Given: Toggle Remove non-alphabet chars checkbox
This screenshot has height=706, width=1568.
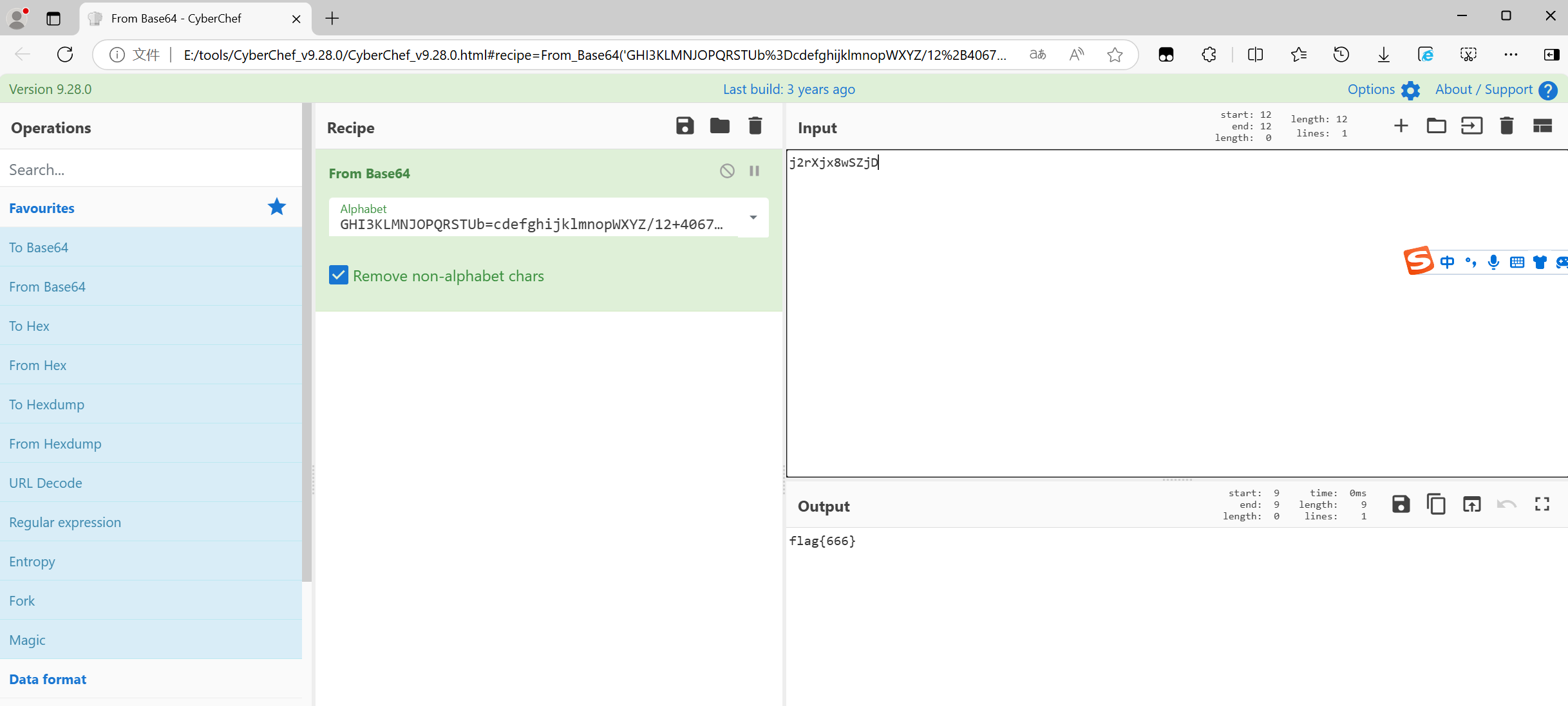Looking at the screenshot, I should click(x=339, y=275).
